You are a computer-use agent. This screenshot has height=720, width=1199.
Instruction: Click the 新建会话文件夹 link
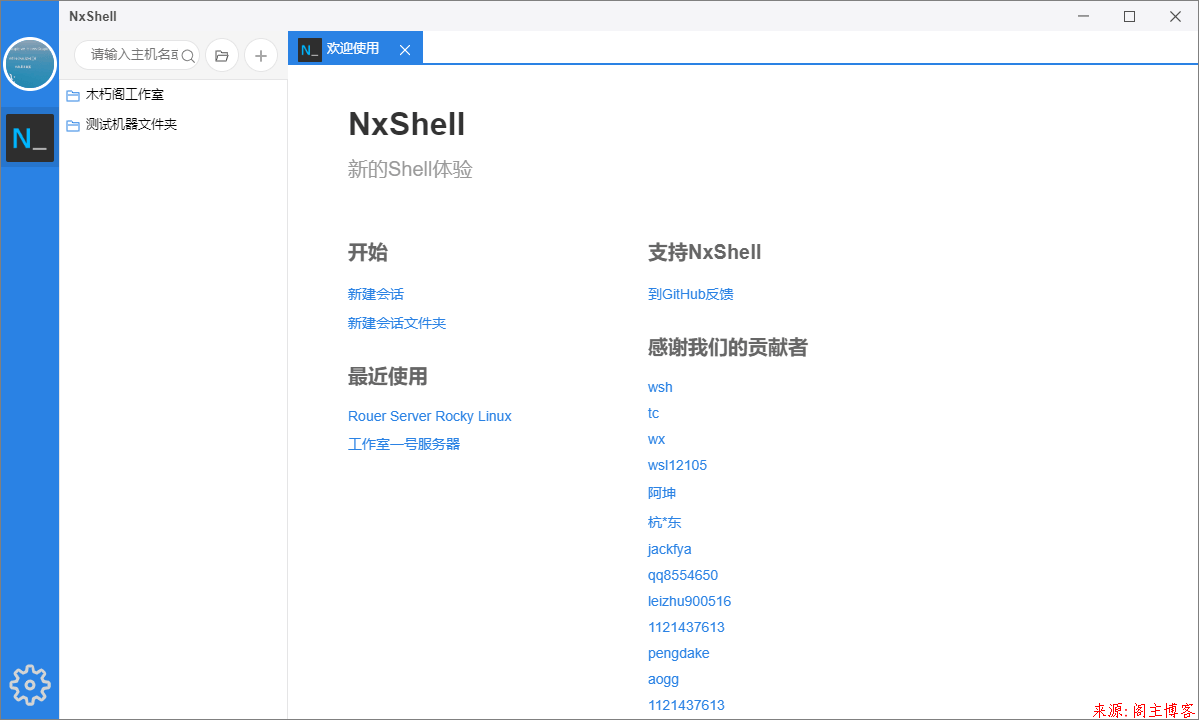(x=397, y=323)
